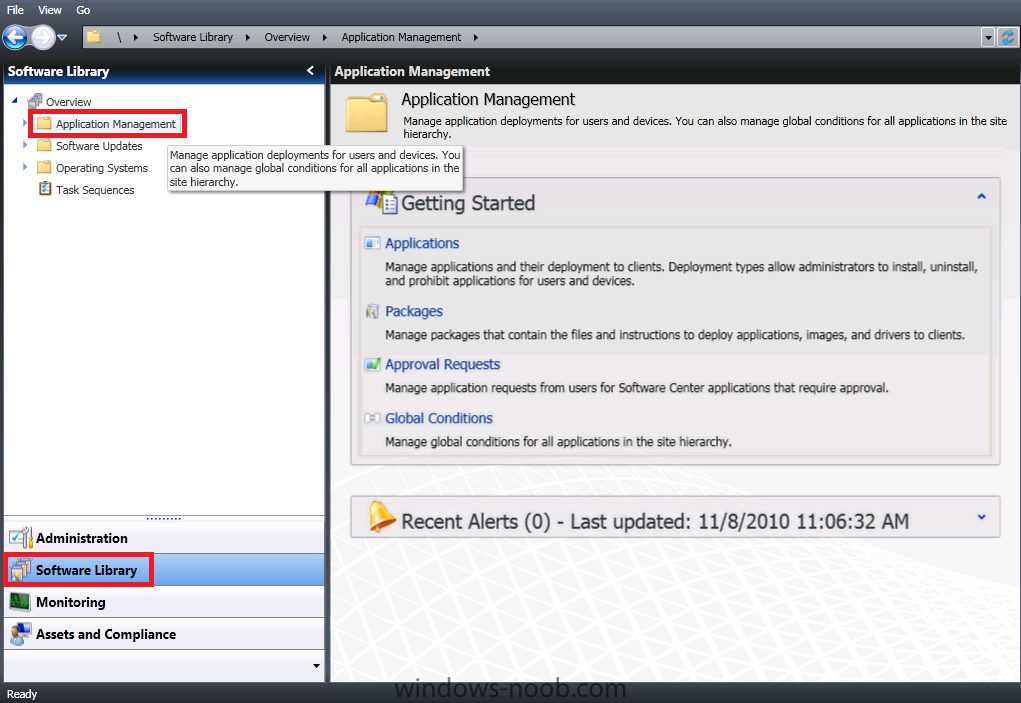
Task: Click the Application Management folder icon in tree
Action: tap(44, 123)
